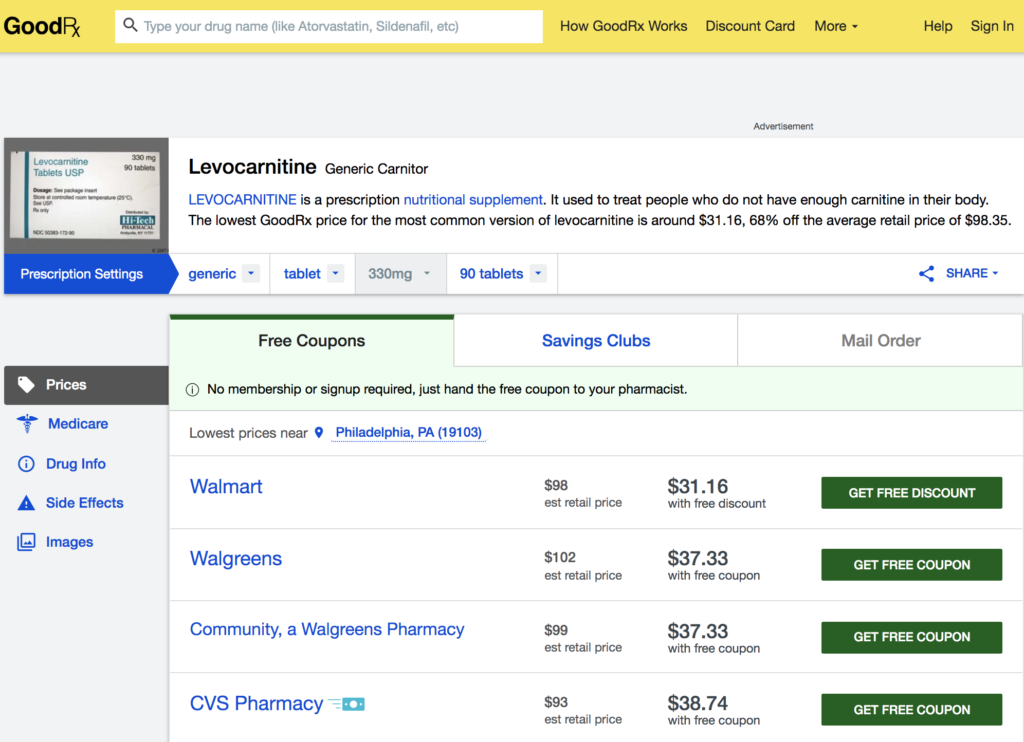
Task: Click the Side Effects warning icon
Action: (x=25, y=502)
